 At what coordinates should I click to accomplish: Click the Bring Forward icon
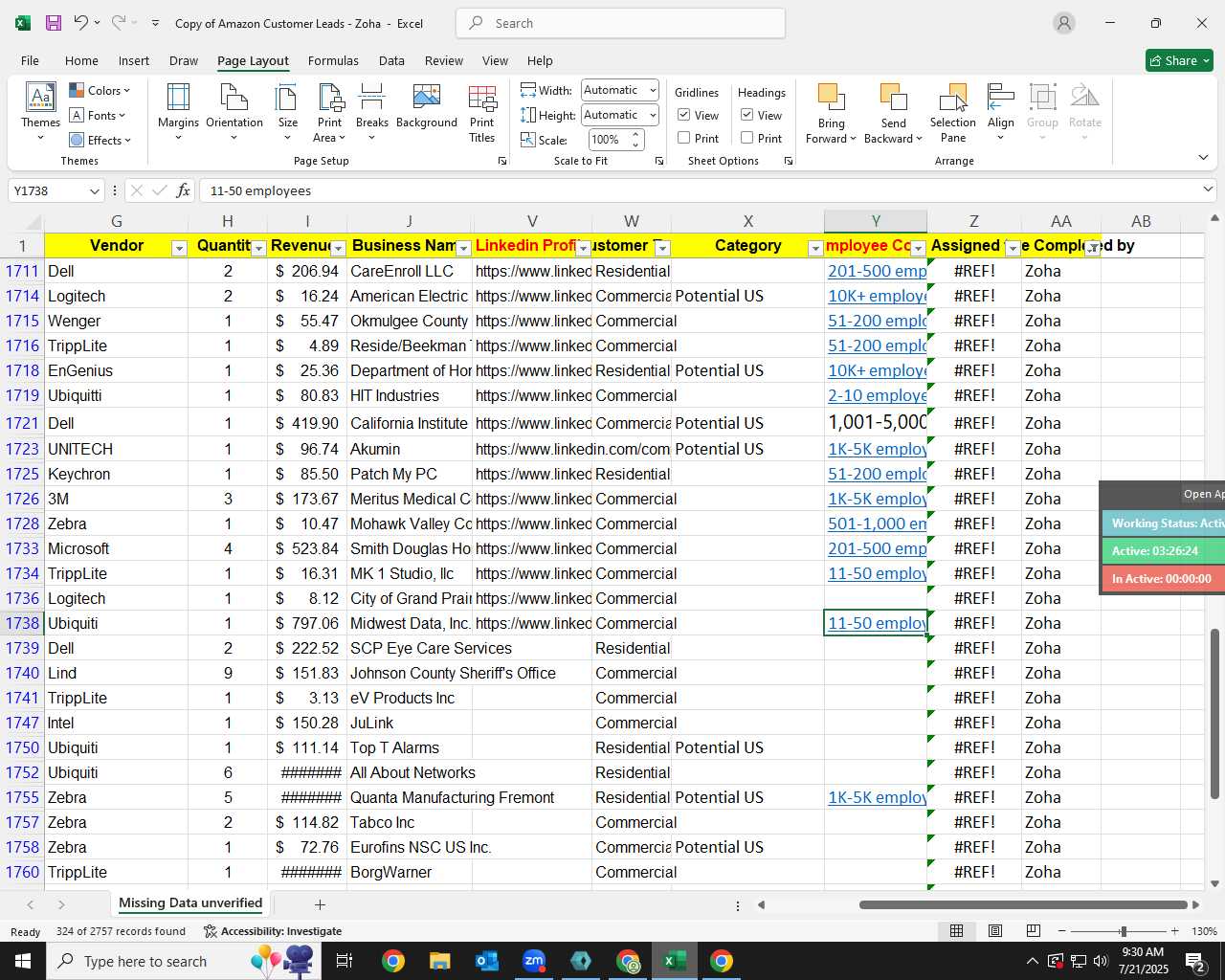[x=831, y=98]
